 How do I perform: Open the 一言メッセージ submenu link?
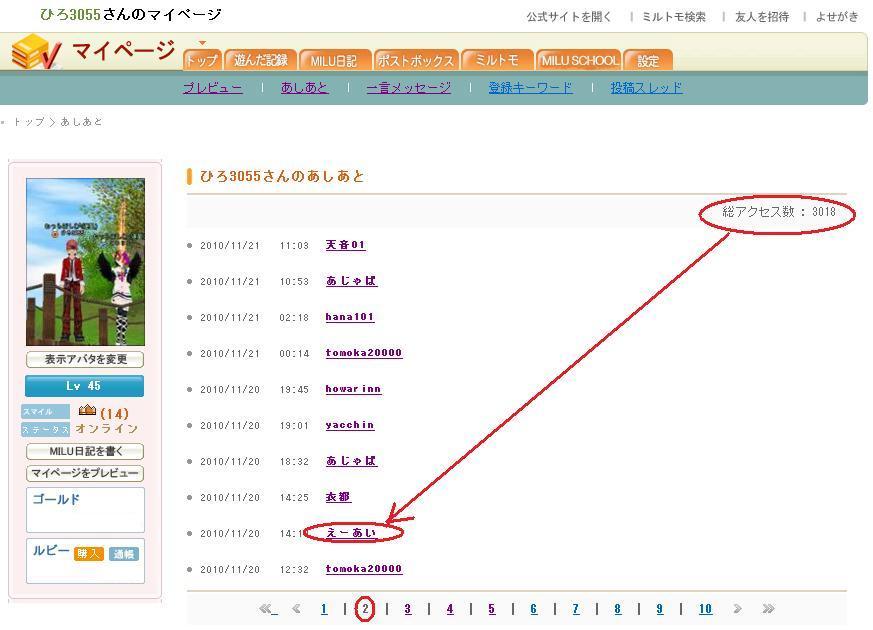[408, 88]
